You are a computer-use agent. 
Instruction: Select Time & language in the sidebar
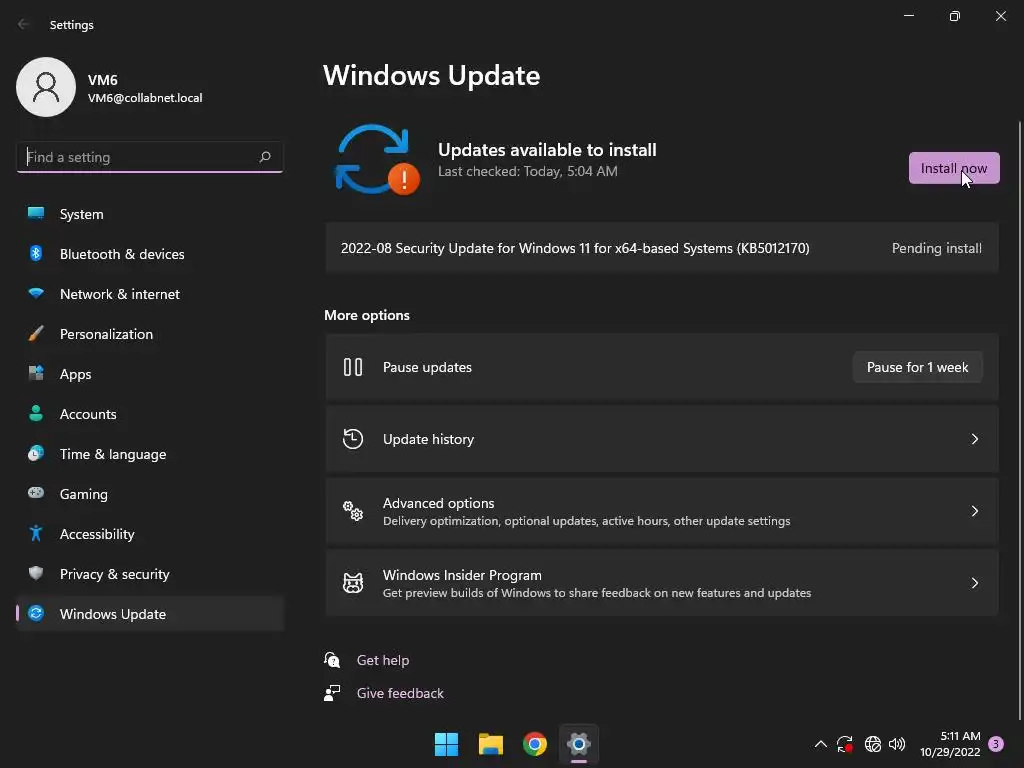(150, 453)
